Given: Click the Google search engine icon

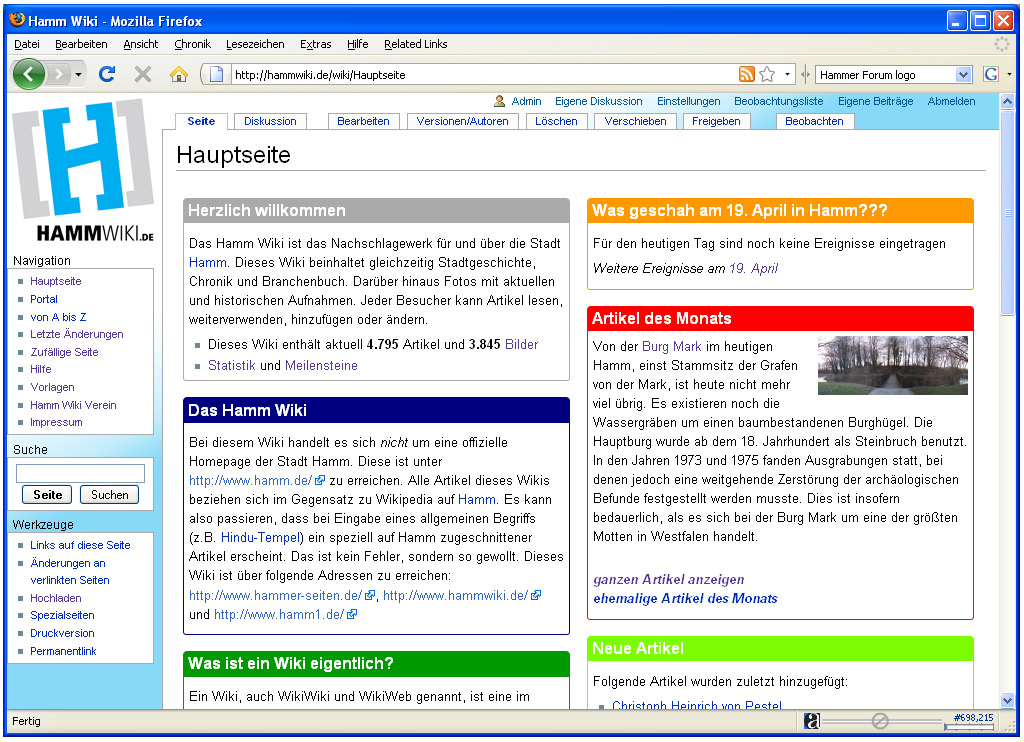Looking at the screenshot, I should (991, 74).
